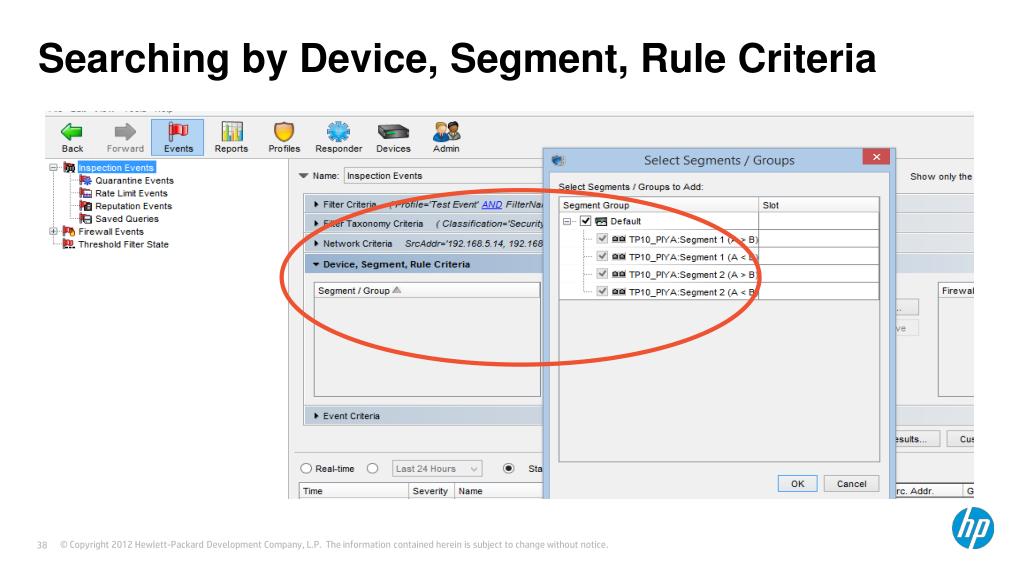Uncheck TP10_PIYA:Segment 1 (A < B) checkbox

[603, 257]
